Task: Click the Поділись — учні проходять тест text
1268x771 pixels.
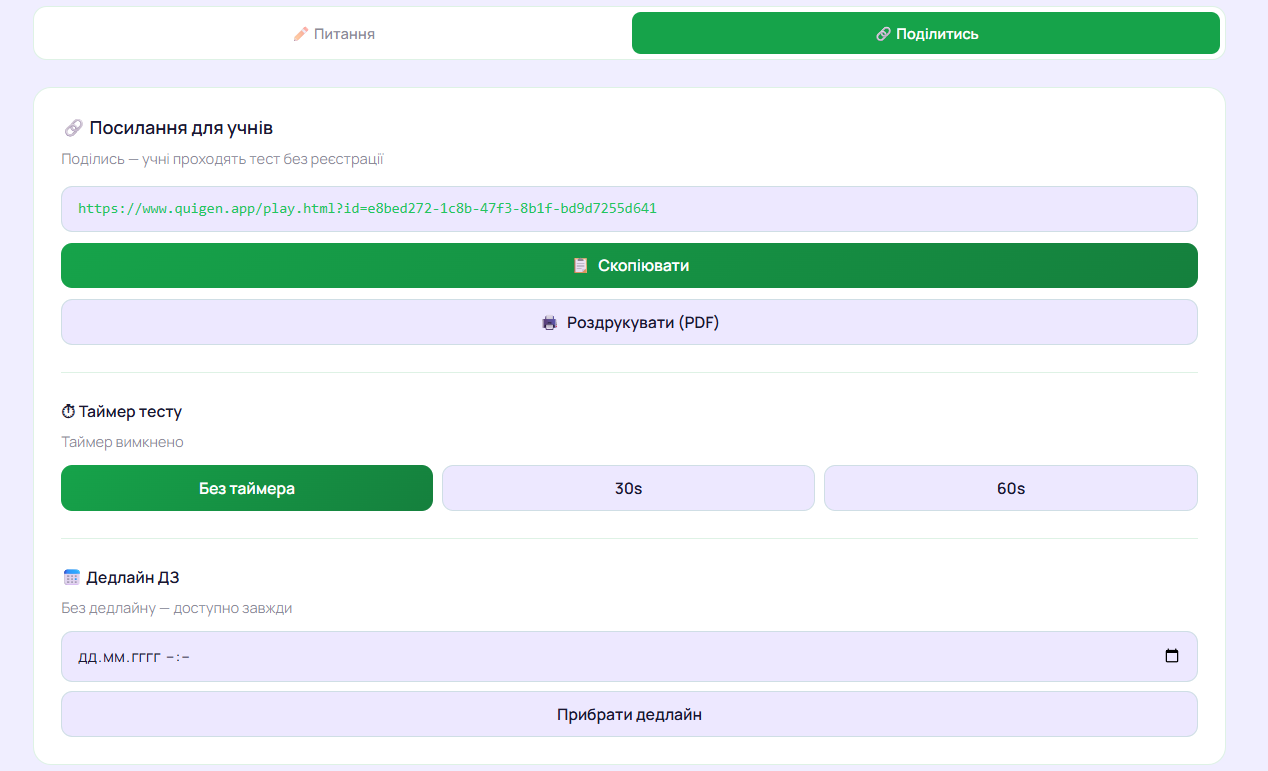Action: (222, 159)
